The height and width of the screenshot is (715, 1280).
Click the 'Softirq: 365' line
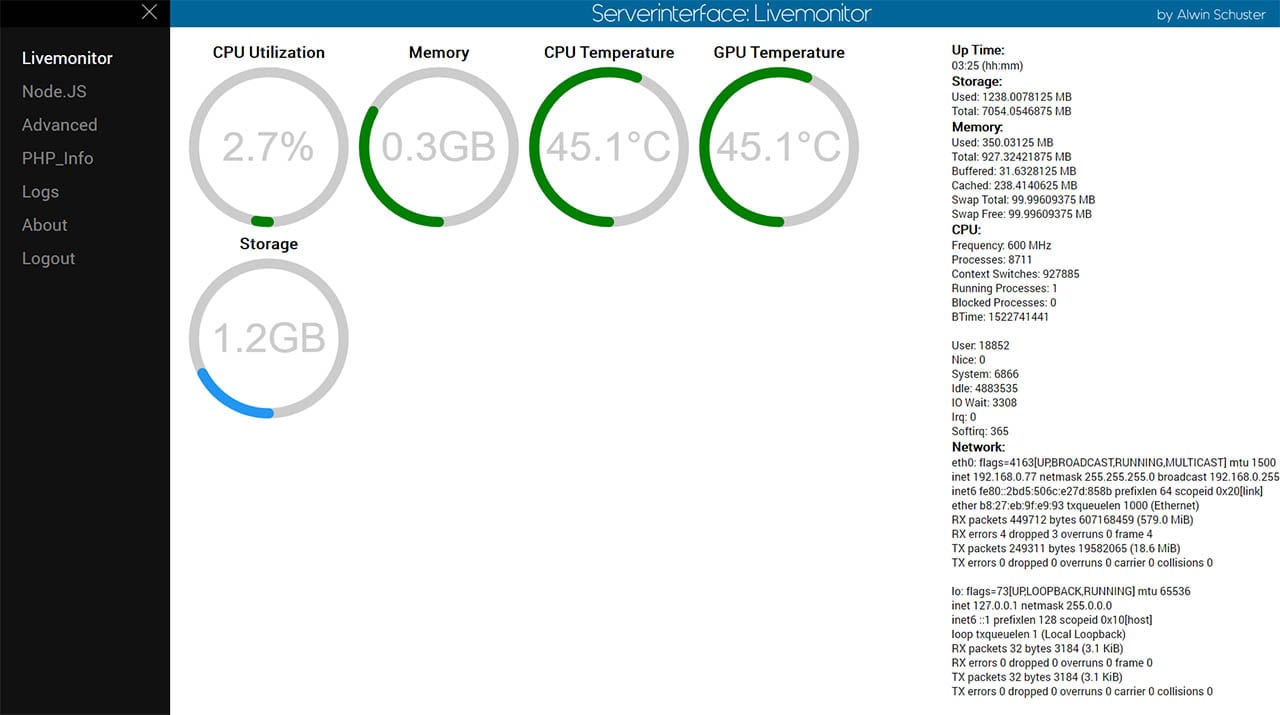[x=980, y=431]
